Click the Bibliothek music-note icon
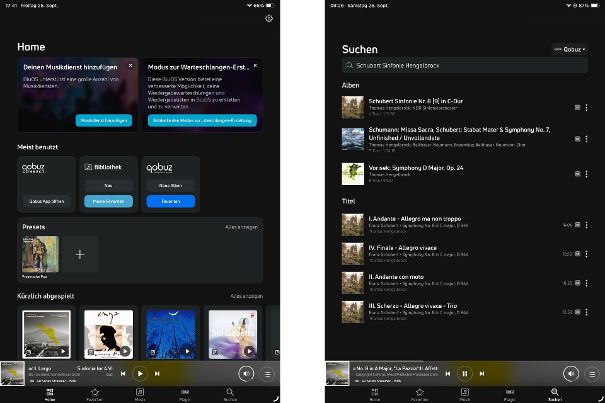Image resolution: width=605 pixels, height=403 pixels. tap(88, 167)
